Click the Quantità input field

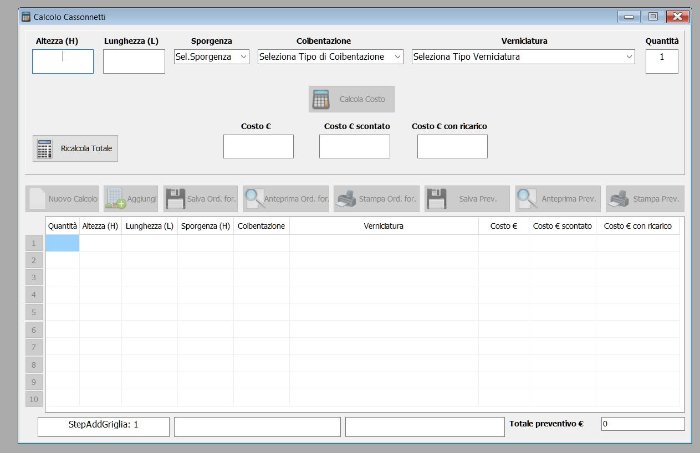pos(662,62)
